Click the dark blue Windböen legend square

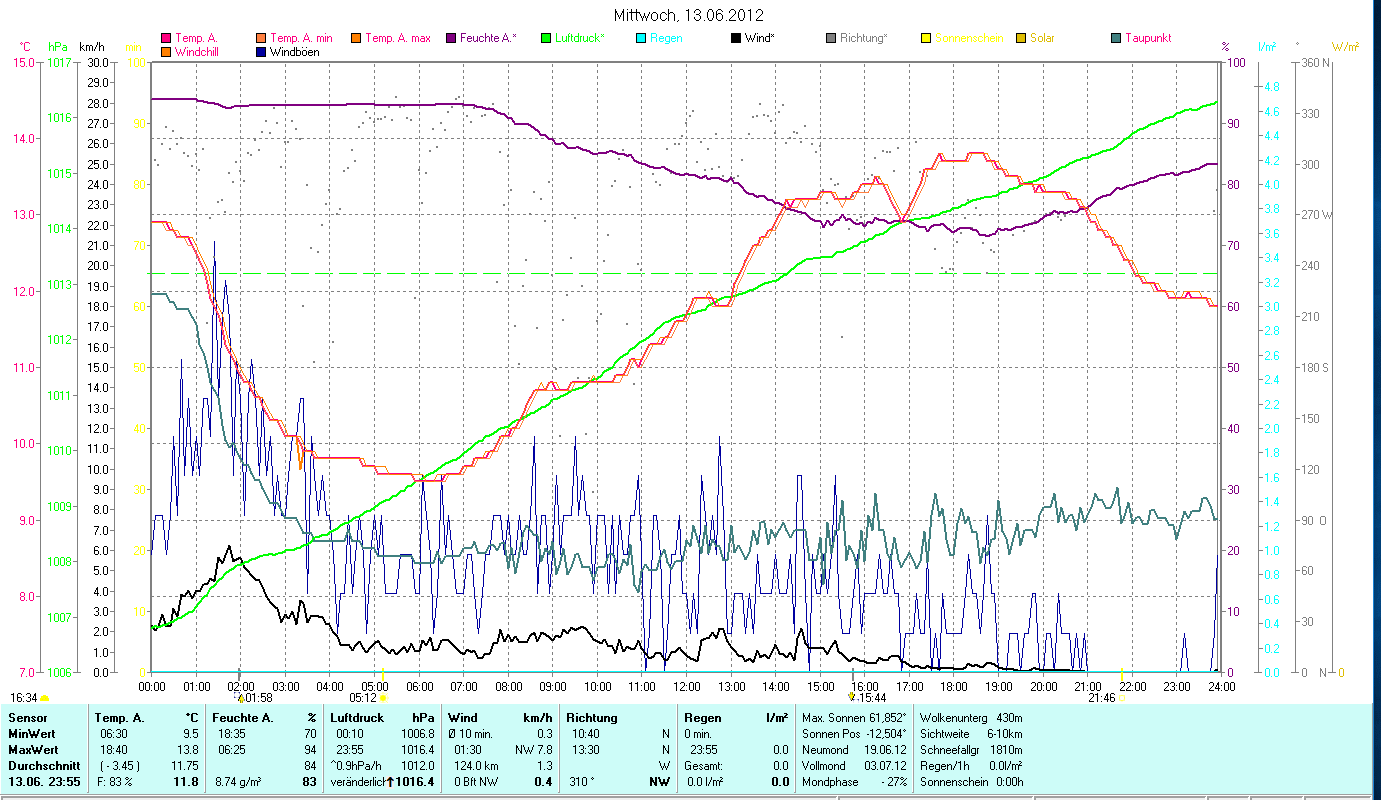click(261, 51)
